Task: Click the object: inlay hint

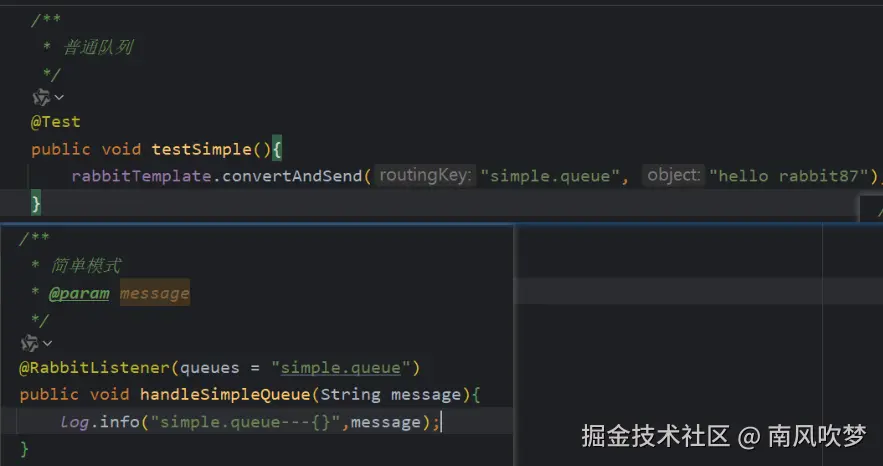Action: 674,176
